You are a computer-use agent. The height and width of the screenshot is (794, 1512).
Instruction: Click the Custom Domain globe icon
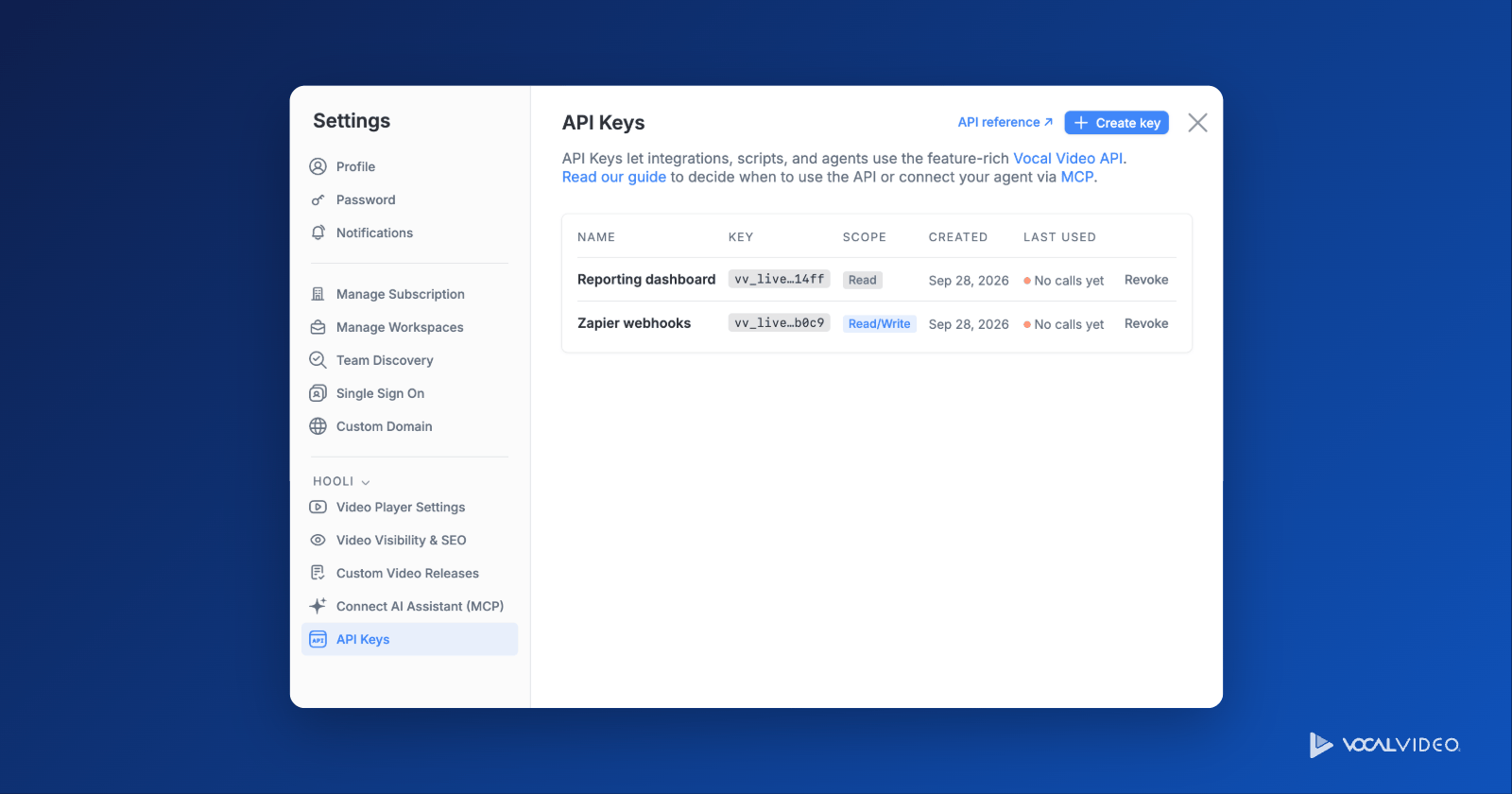[318, 426]
